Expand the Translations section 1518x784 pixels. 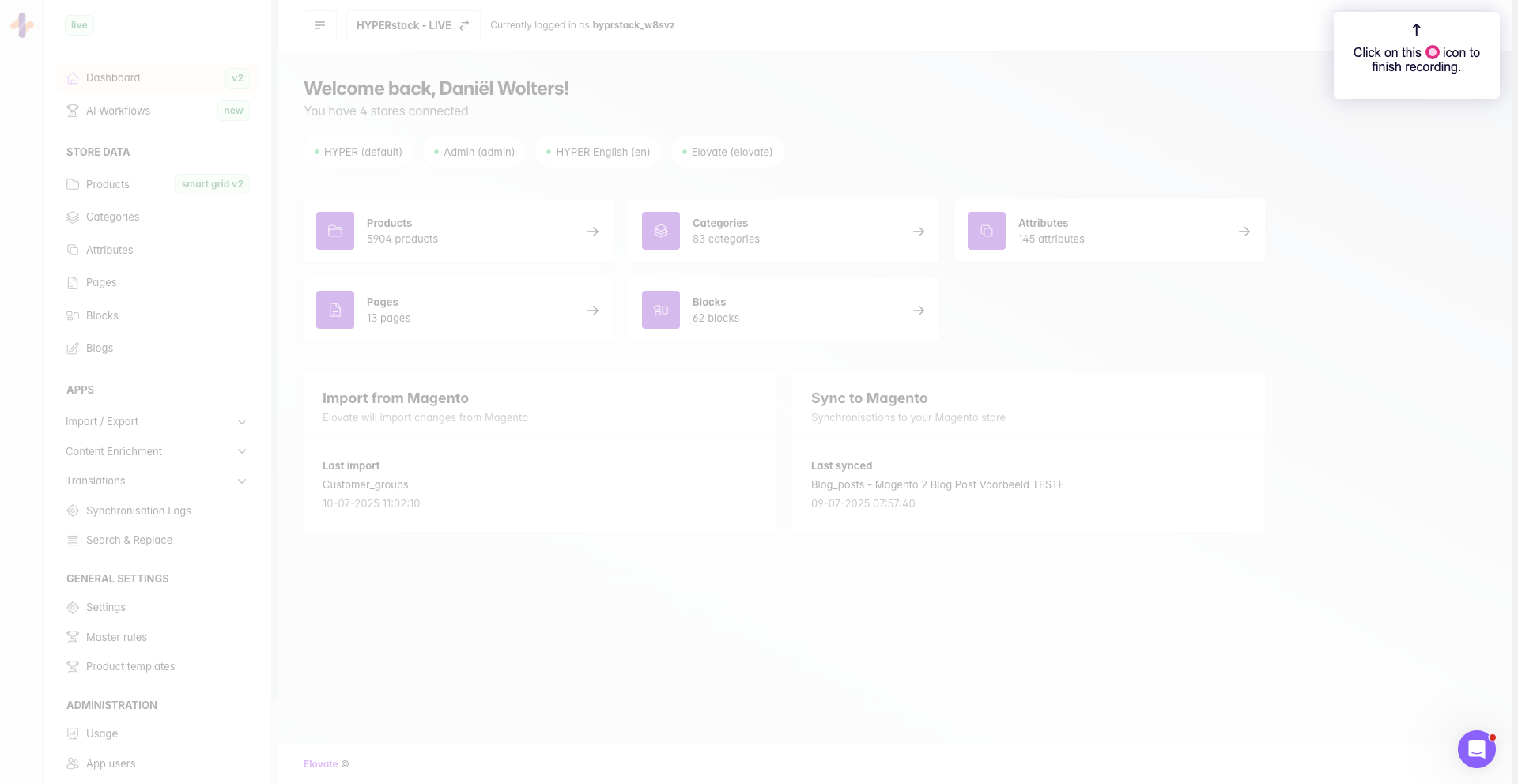(157, 481)
